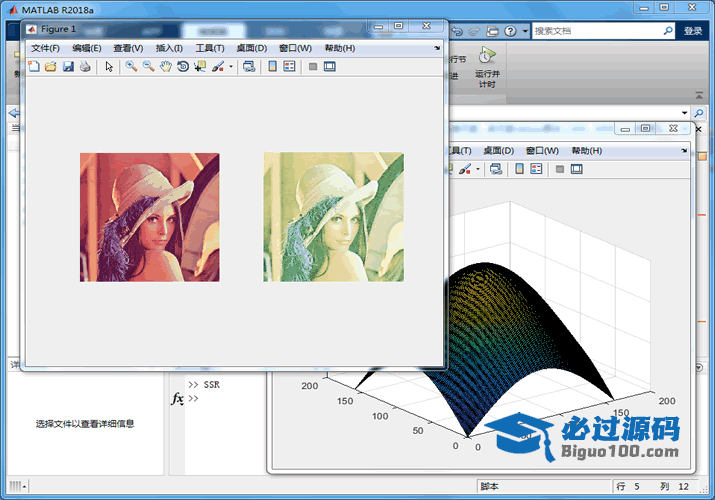
Task: Save figure icon in Figure 1 toolbar
Action: pos(68,67)
